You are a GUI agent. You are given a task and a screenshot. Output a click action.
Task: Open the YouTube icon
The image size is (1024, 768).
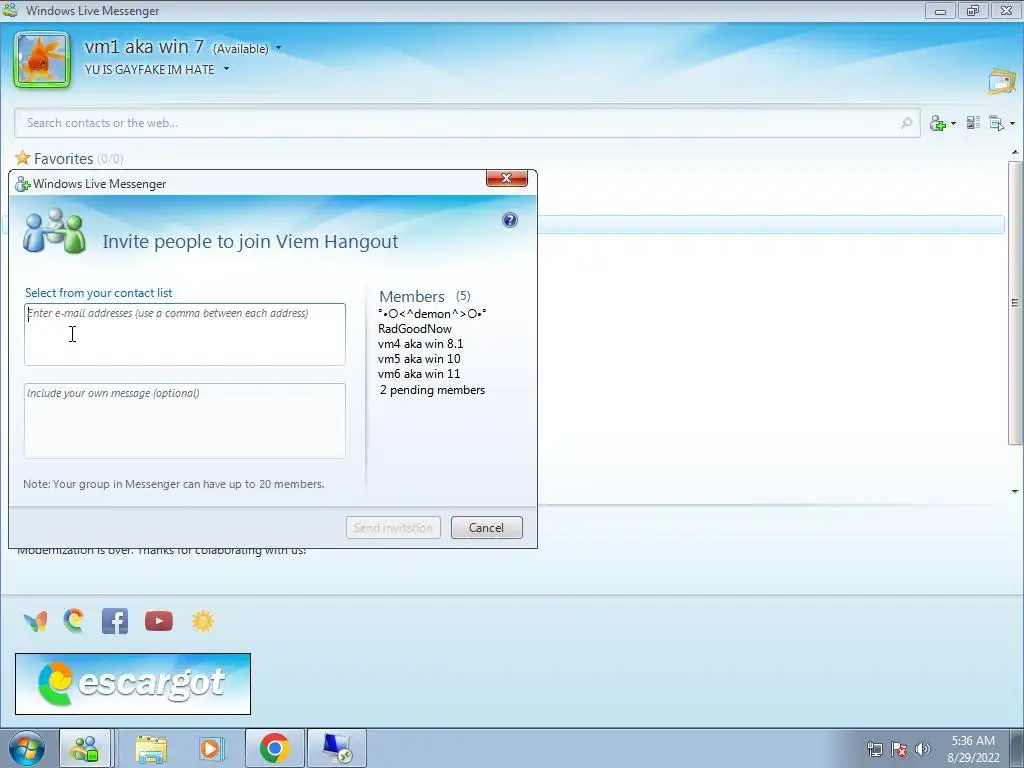coord(159,621)
